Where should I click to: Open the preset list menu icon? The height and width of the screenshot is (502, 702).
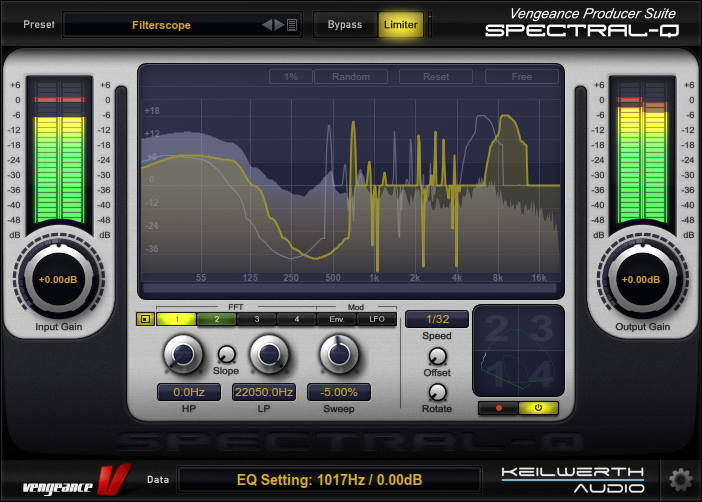click(x=292, y=25)
